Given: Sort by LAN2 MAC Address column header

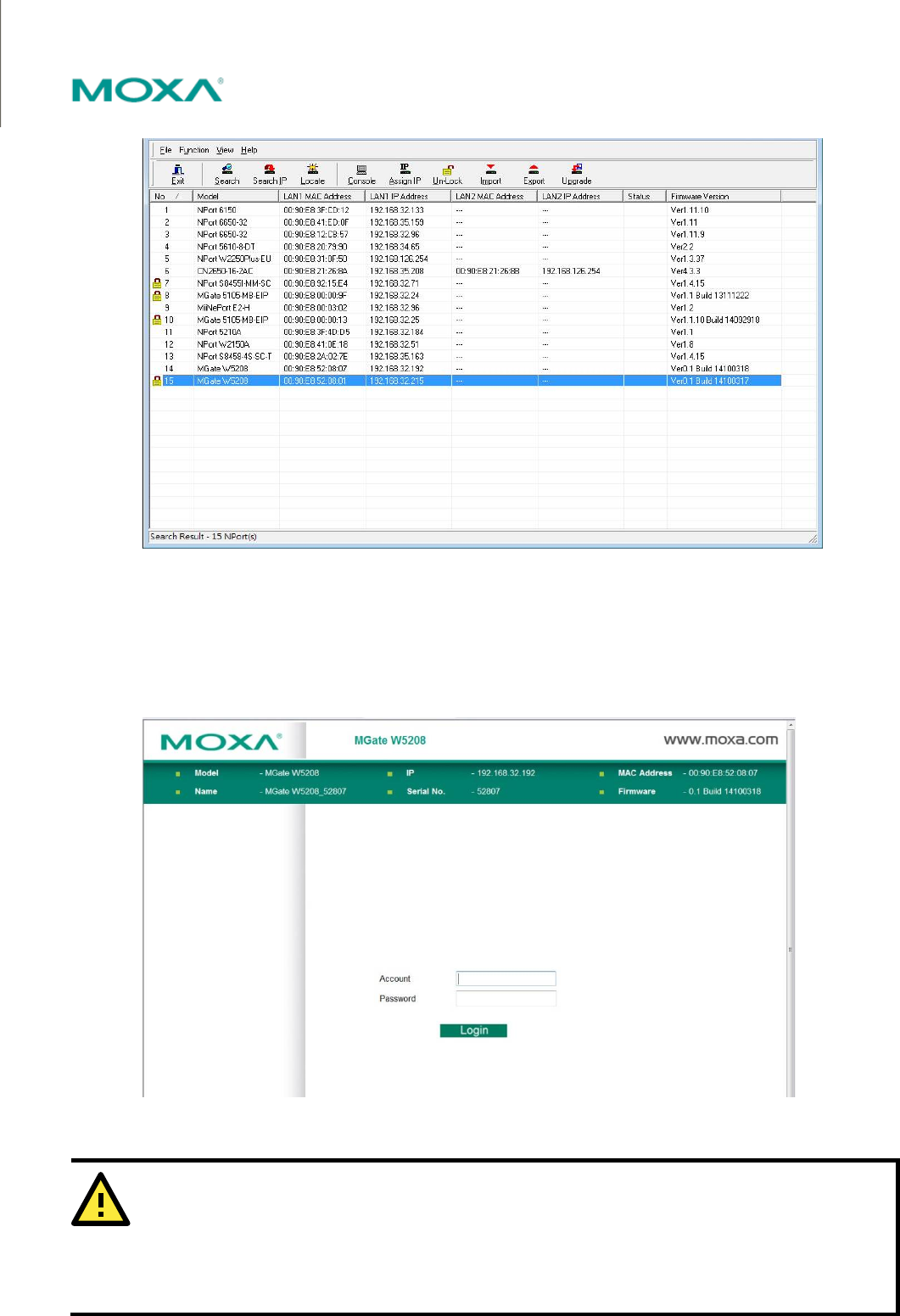Looking at the screenshot, I should click(x=495, y=196).
